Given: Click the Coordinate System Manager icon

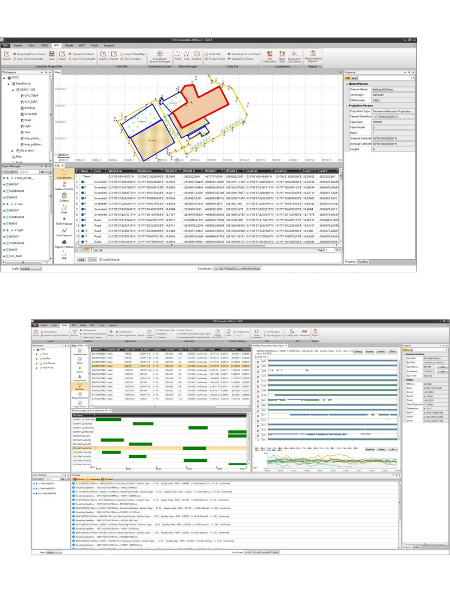Looking at the screenshot, I should coord(160,56).
